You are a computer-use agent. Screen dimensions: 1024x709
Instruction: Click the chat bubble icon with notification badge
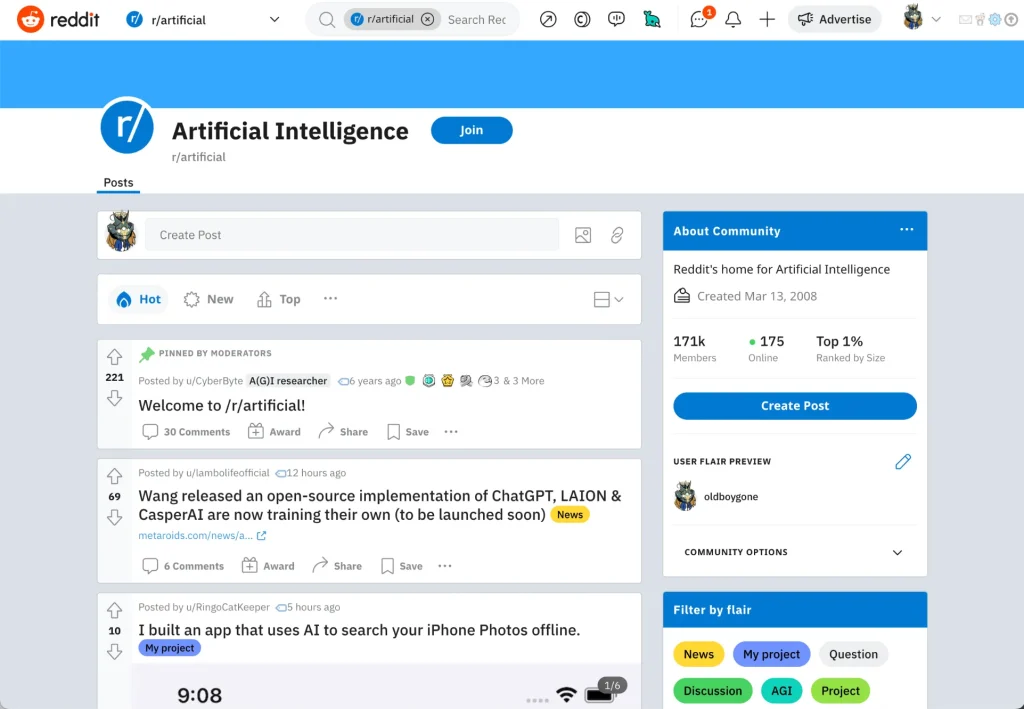pyautogui.click(x=699, y=20)
